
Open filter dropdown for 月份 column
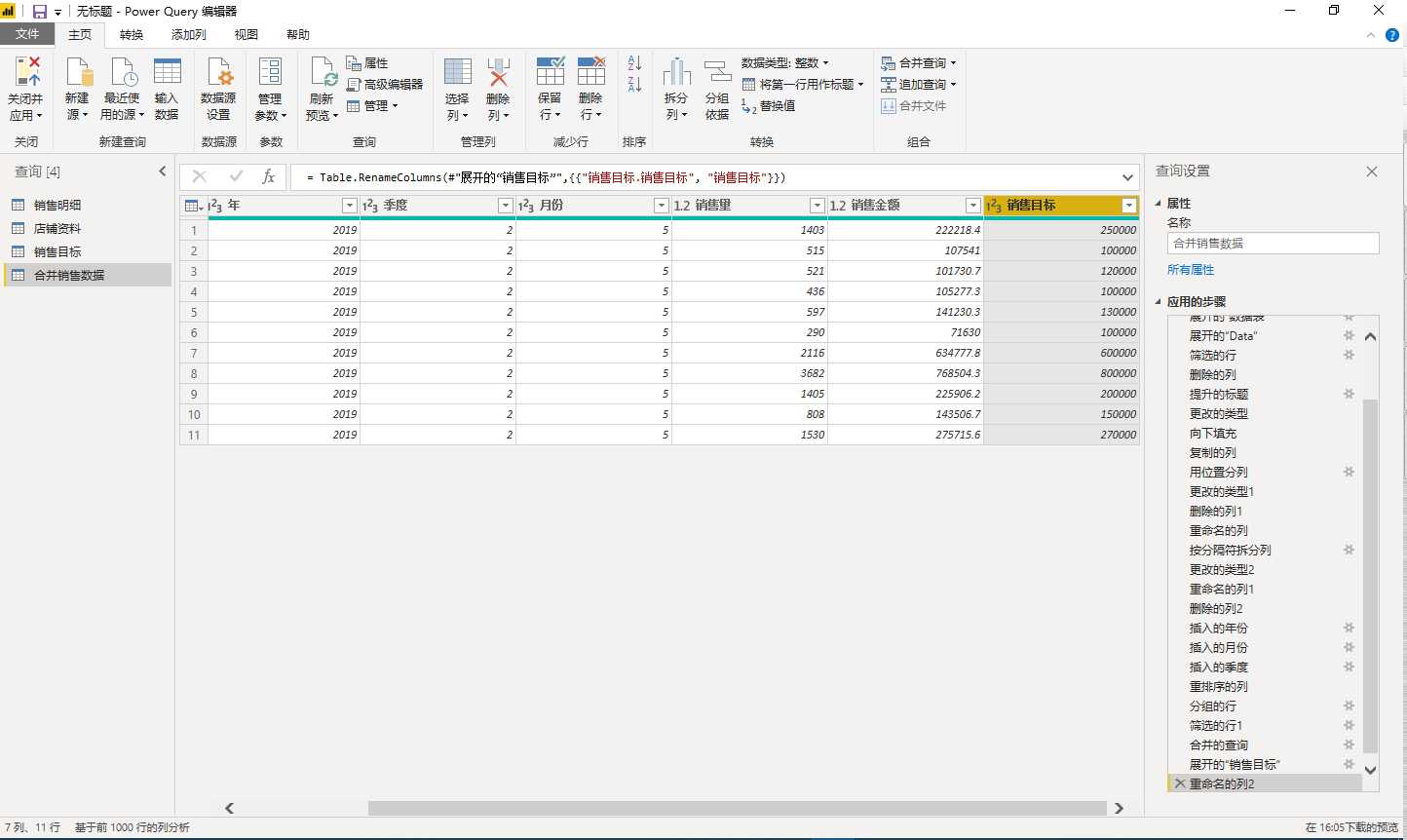pos(661,206)
